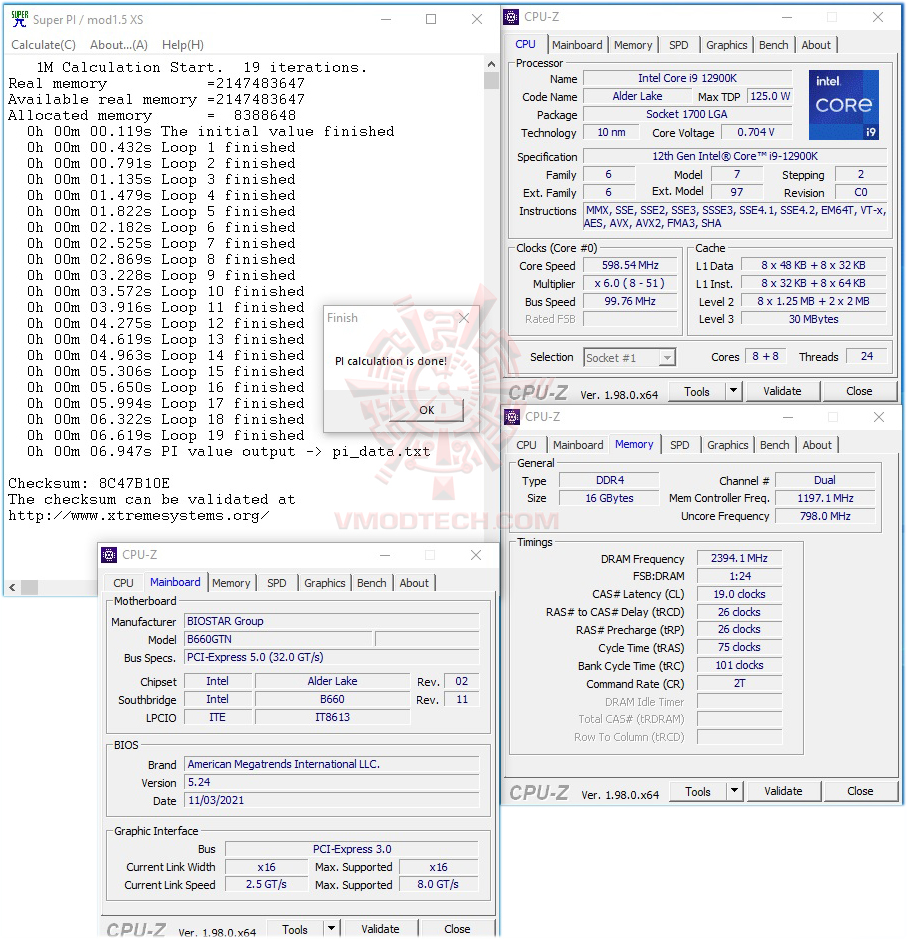
Task: Click Validate in the window showing the Memory tab
Action: coord(783,791)
